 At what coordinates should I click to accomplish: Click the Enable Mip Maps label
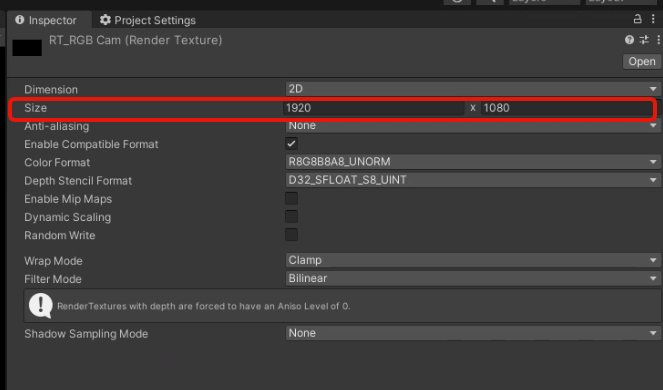pos(68,199)
